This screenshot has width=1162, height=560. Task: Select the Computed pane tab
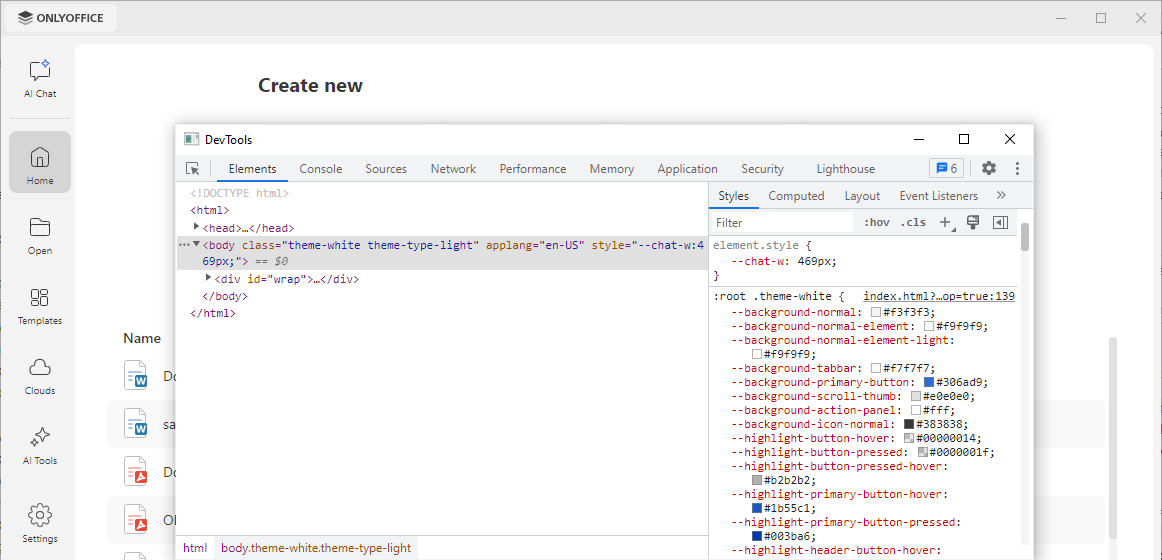pyautogui.click(x=797, y=196)
